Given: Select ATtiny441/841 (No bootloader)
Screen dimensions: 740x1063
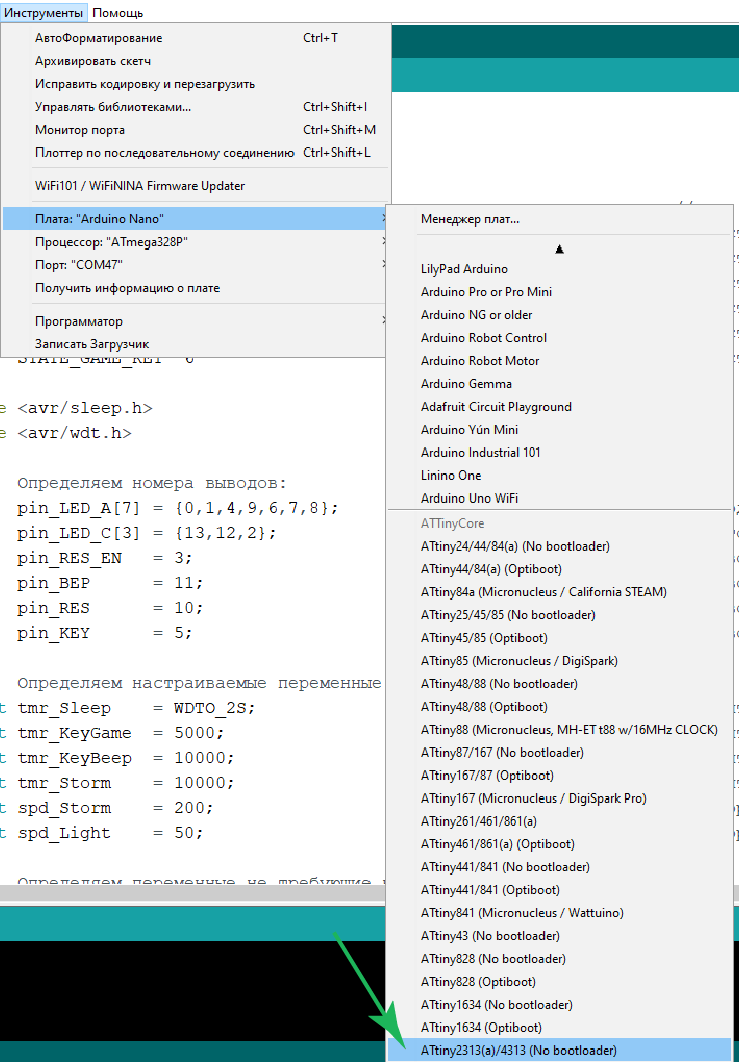Looking at the screenshot, I should [x=560, y=867].
